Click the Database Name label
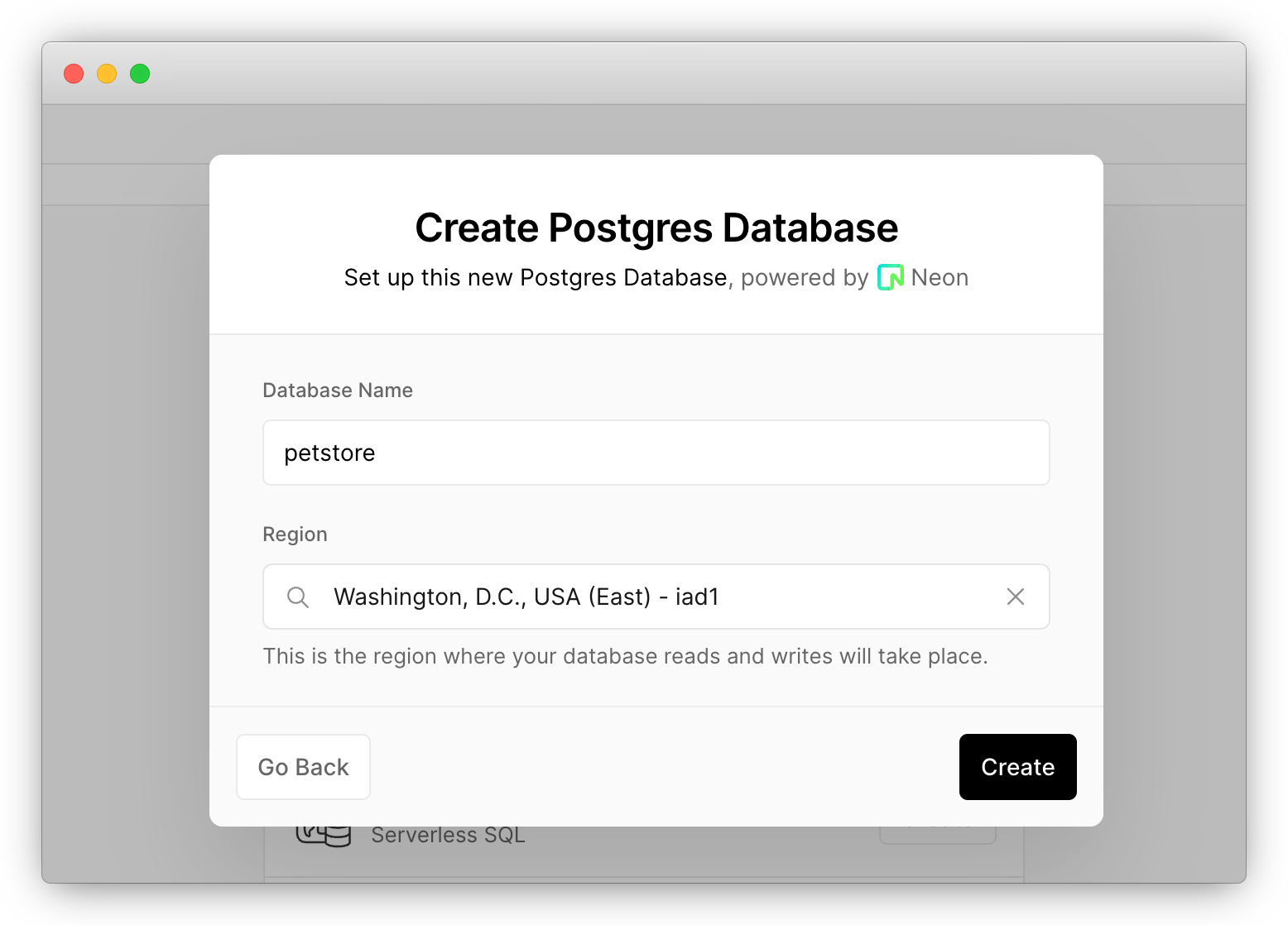Screen dimensions: 1288x925 (338, 390)
